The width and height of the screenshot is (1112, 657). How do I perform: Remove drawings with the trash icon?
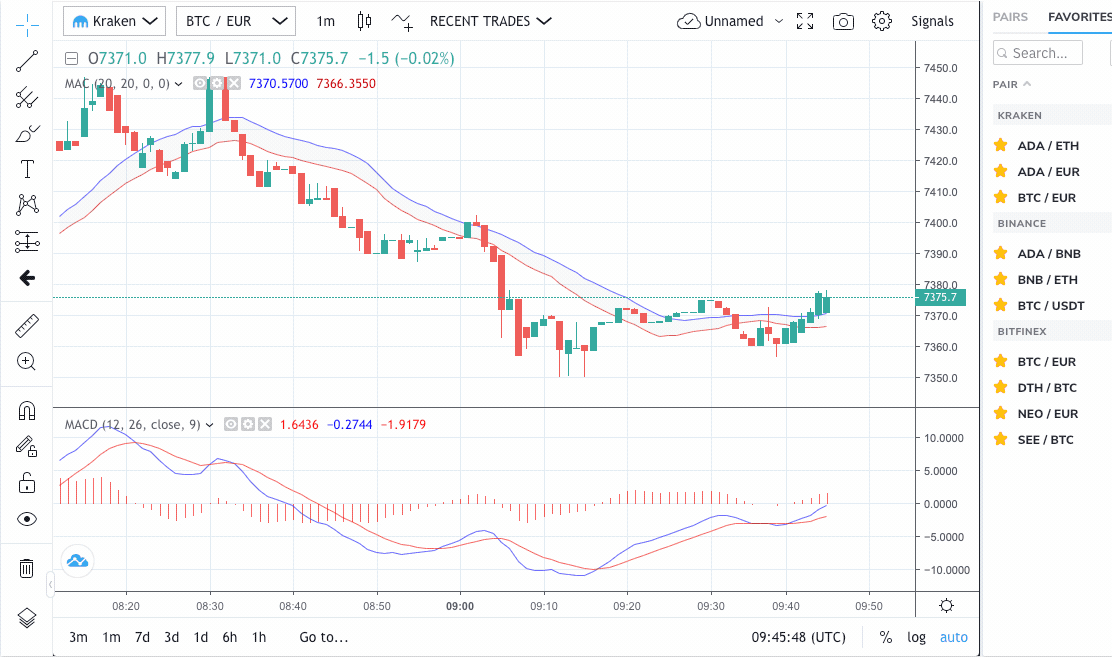click(x=27, y=568)
